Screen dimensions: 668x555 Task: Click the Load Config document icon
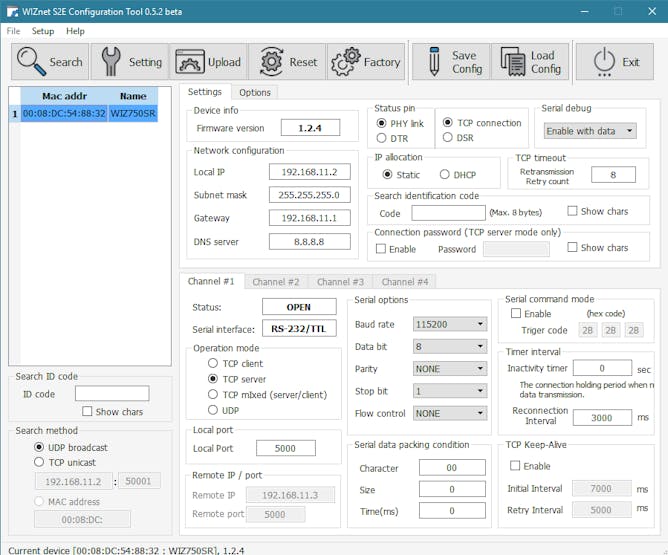[x=513, y=62]
